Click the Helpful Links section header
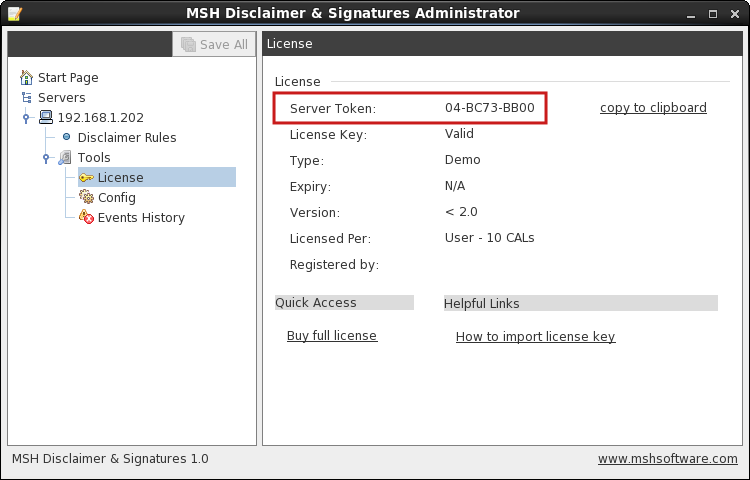Image resolution: width=750 pixels, height=480 pixels. point(581,303)
